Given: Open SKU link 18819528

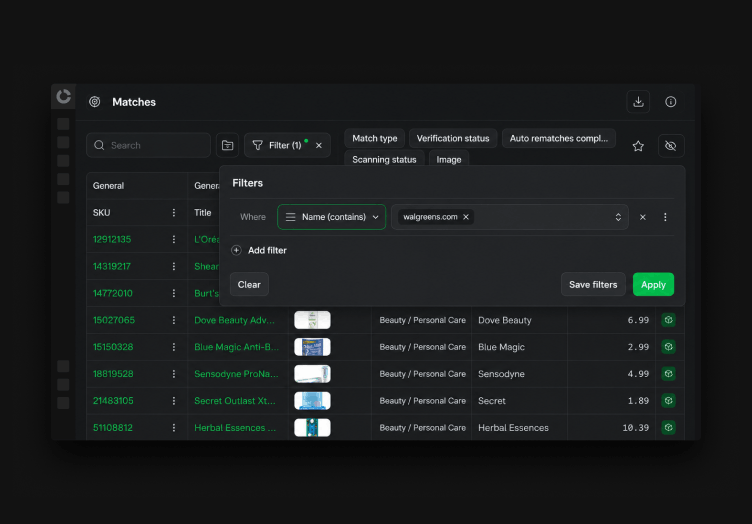Looking at the screenshot, I should (x=113, y=373).
